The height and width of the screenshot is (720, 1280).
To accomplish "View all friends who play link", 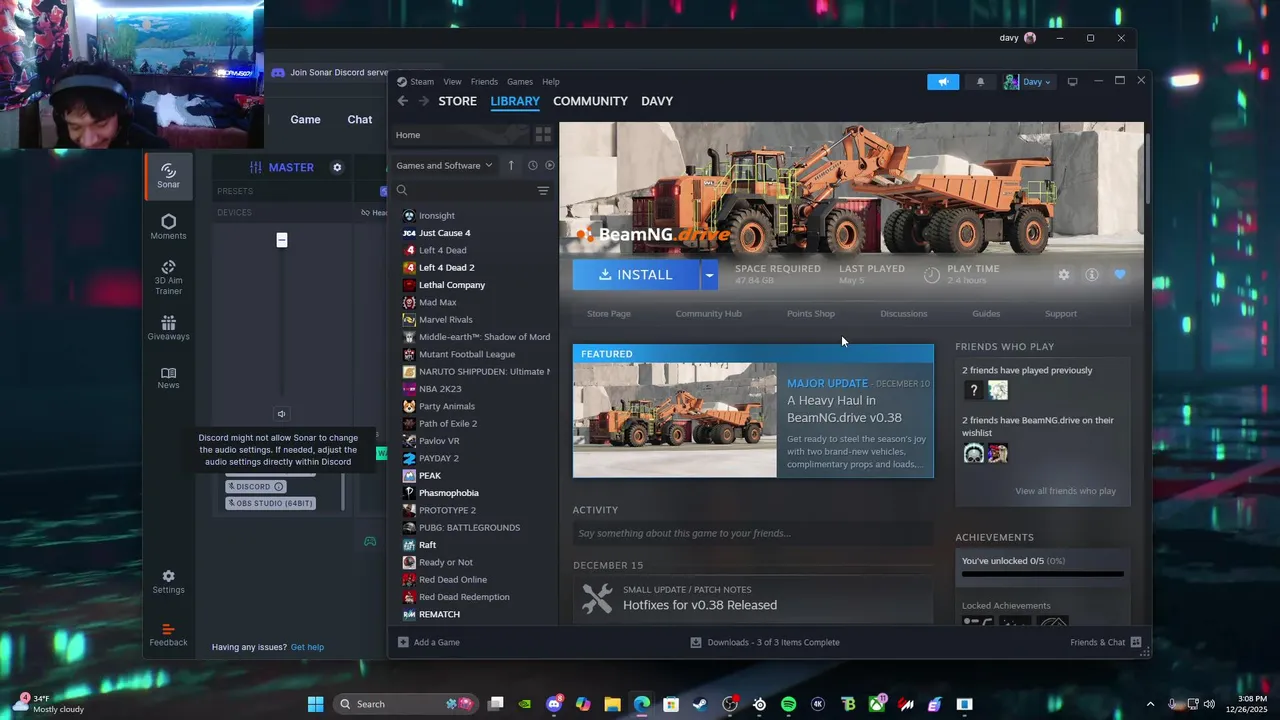I will (1065, 491).
